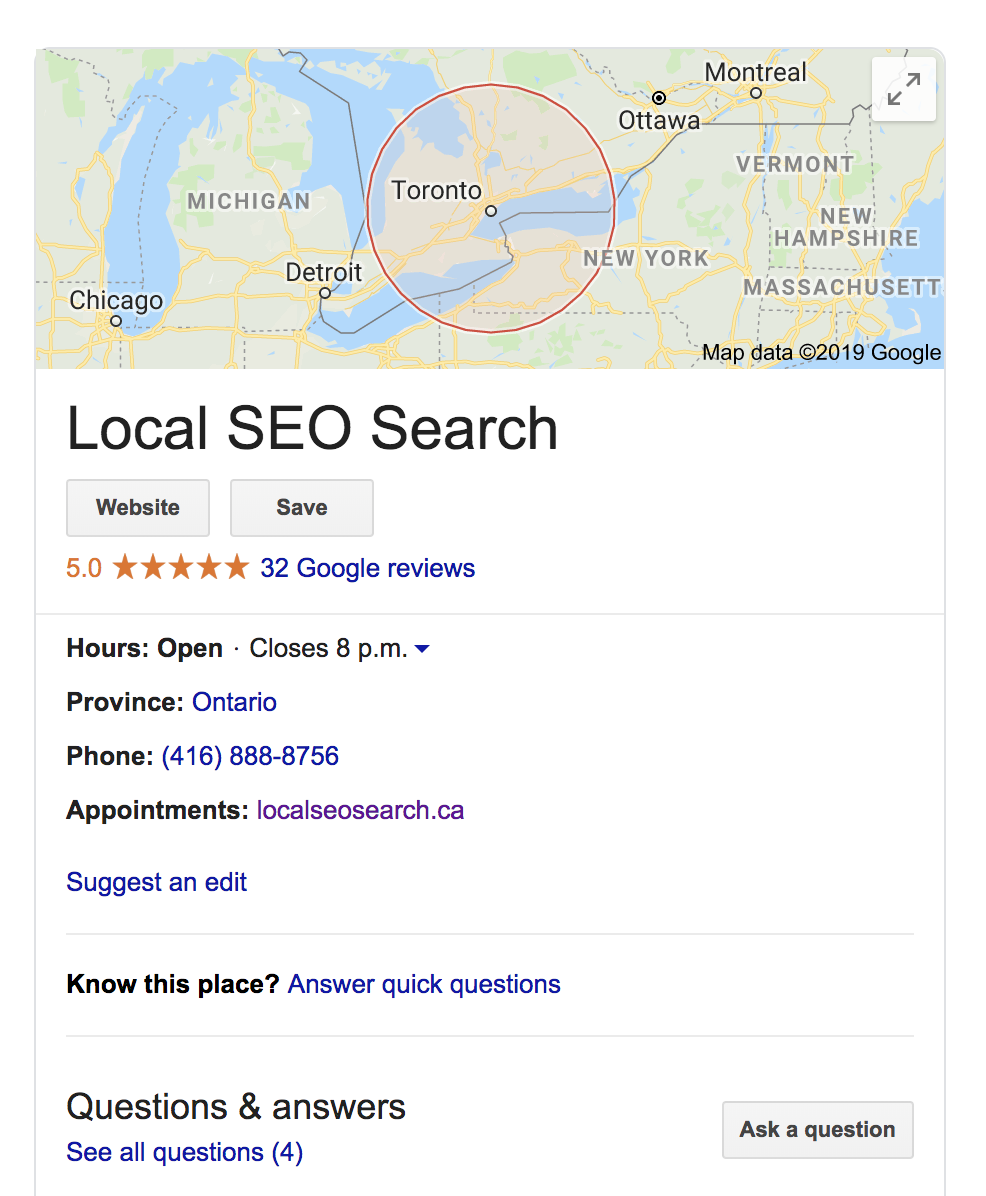The image size is (986, 1196).
Task: See all questions (4)
Action: point(185,1152)
